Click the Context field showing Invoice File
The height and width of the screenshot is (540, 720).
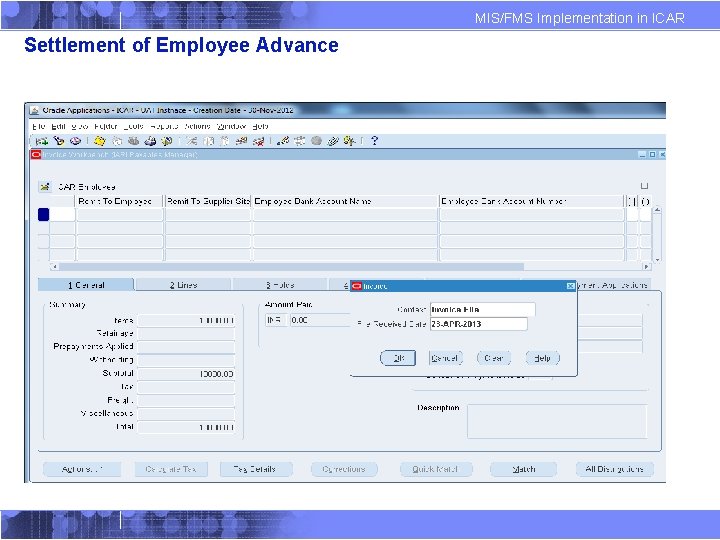[x=483, y=309]
